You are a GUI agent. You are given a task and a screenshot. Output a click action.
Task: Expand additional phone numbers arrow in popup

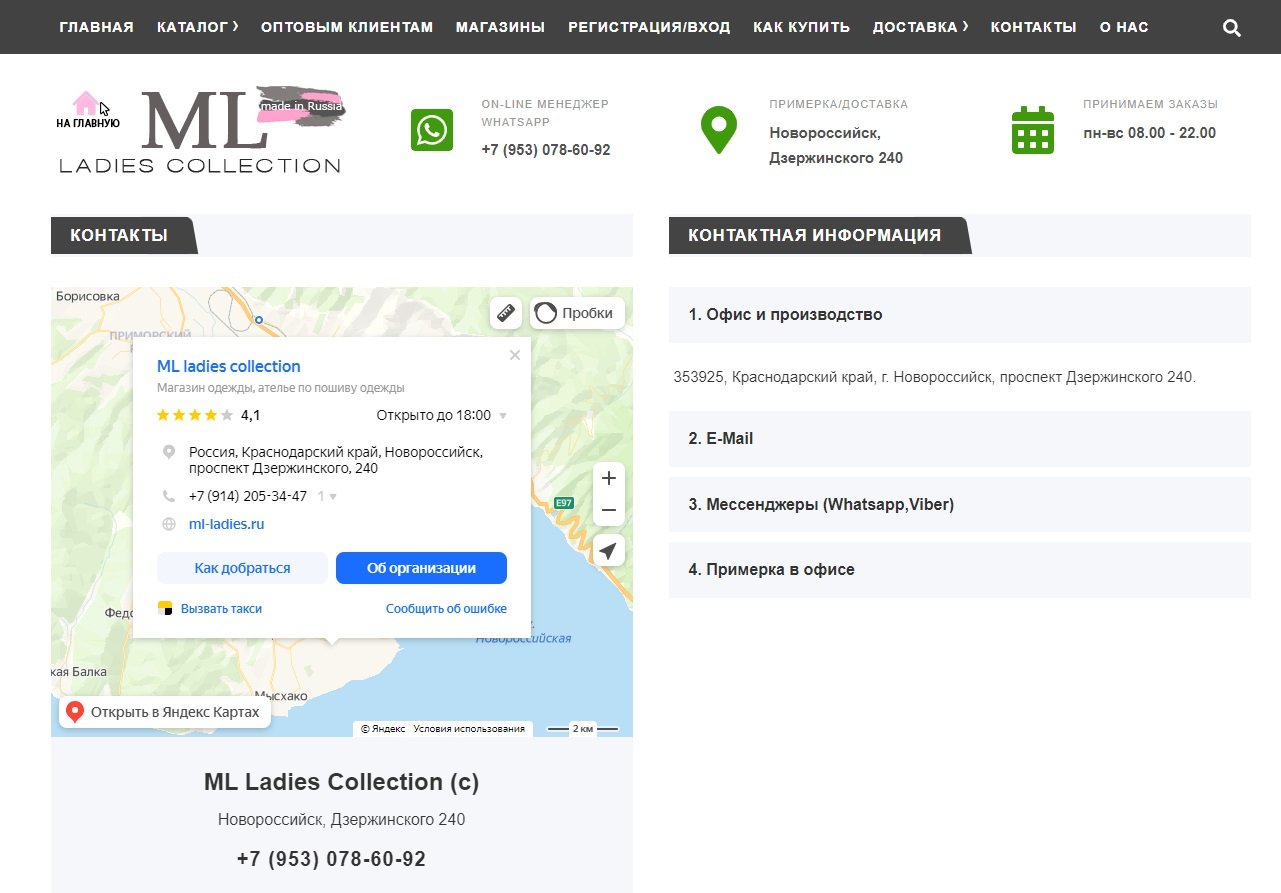pos(333,496)
